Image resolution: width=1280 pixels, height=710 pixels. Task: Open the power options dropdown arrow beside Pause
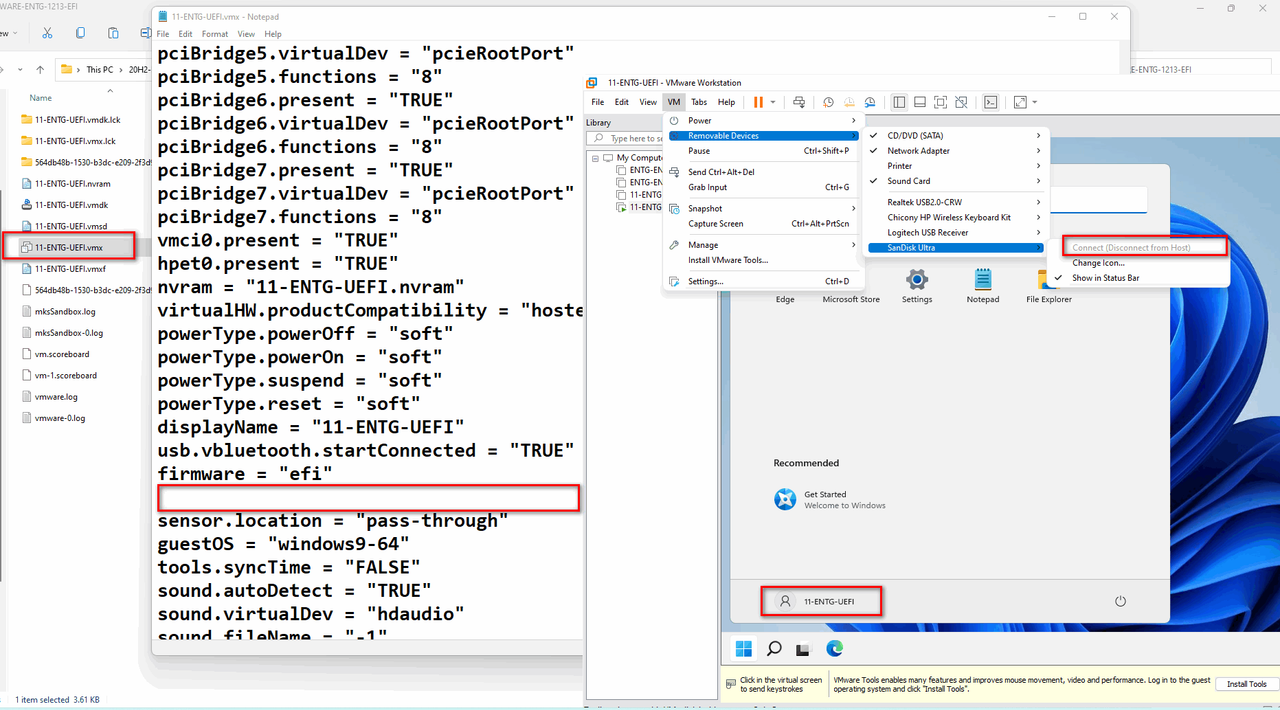(x=772, y=102)
